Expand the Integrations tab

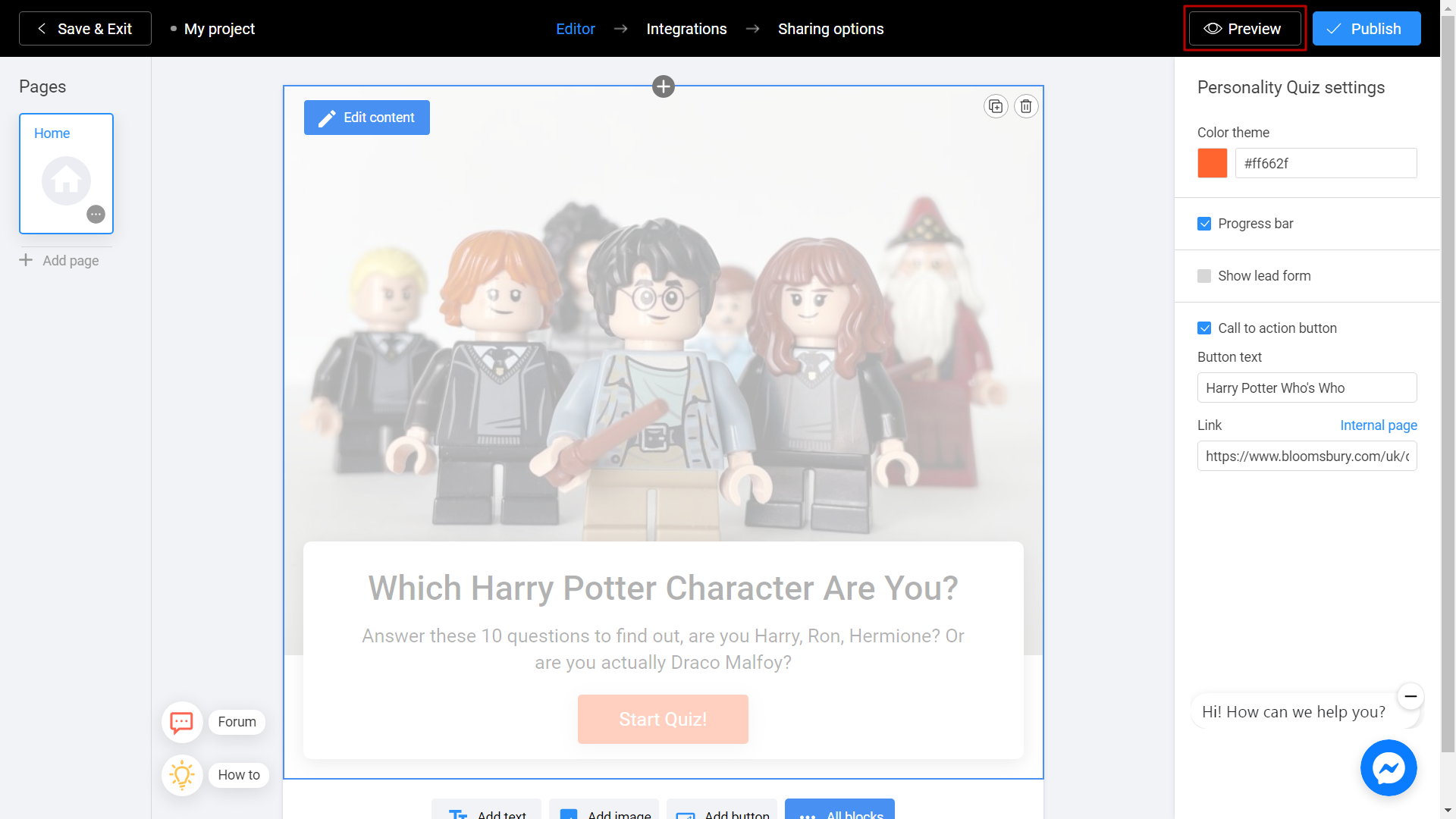(x=687, y=28)
